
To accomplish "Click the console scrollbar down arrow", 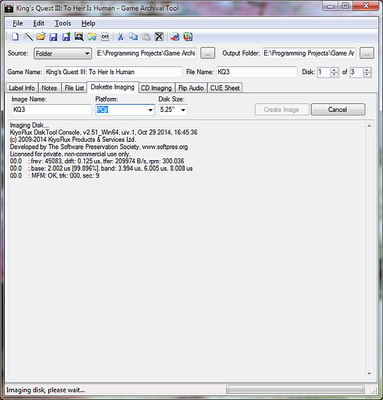I will 369,374.
